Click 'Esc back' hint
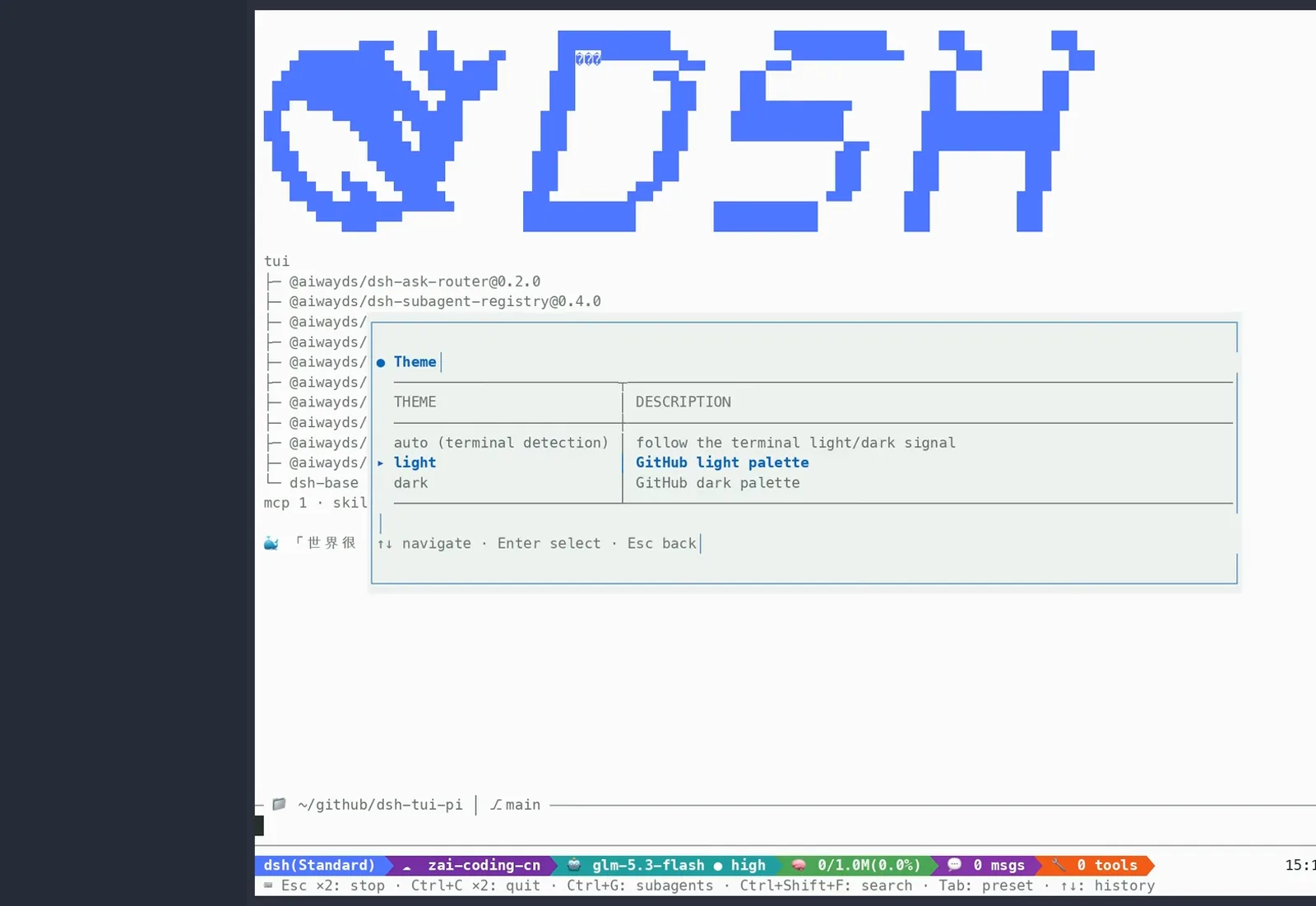Screen dimensions: 1316x906 click(x=661, y=543)
